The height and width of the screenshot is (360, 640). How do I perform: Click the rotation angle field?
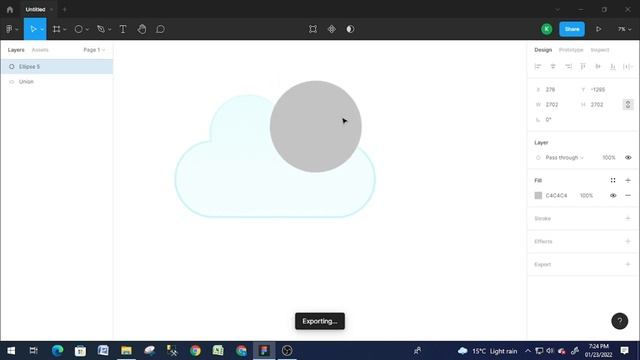(554, 120)
